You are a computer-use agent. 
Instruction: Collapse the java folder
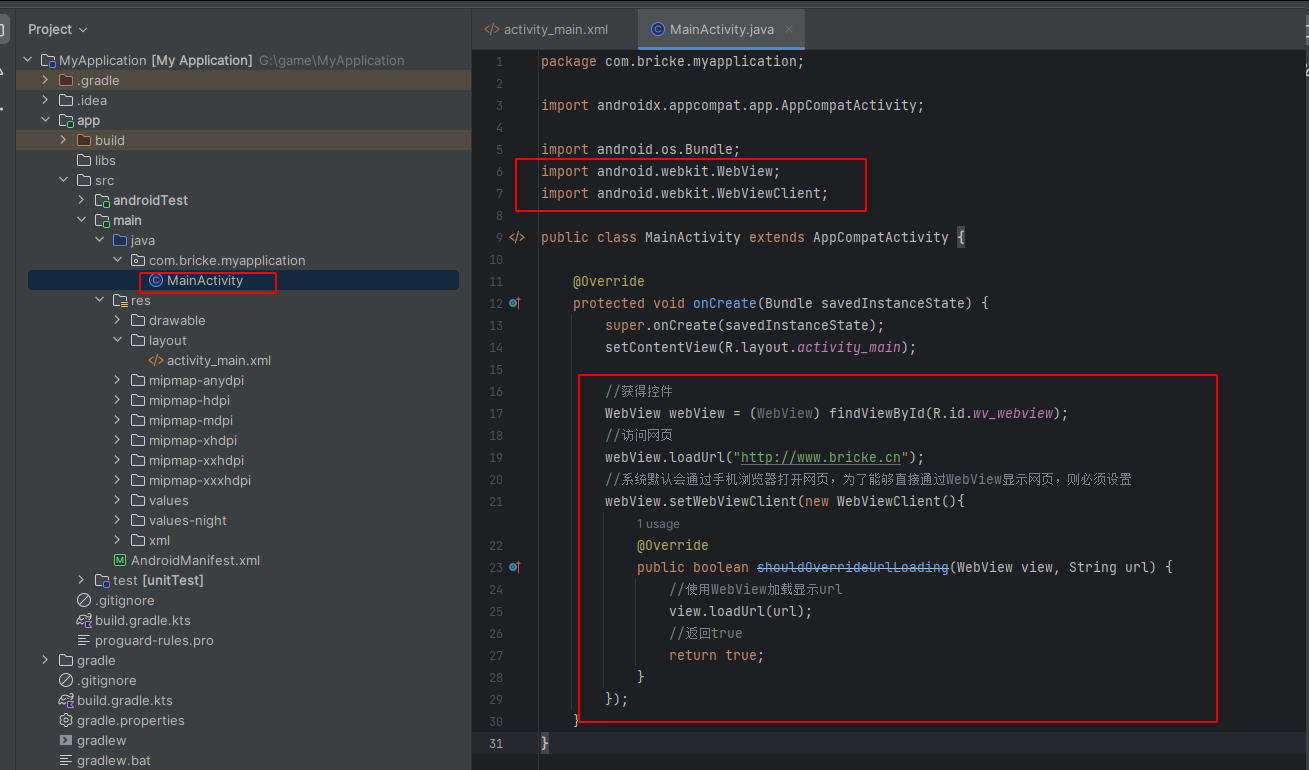tap(100, 240)
